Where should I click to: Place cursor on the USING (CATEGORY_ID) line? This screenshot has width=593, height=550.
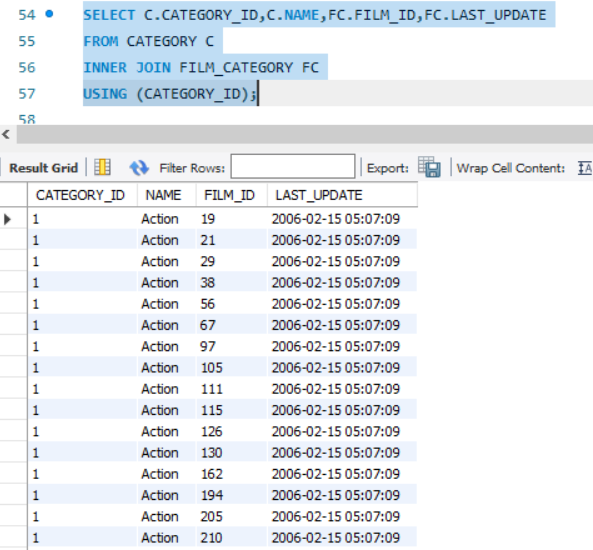(x=170, y=93)
